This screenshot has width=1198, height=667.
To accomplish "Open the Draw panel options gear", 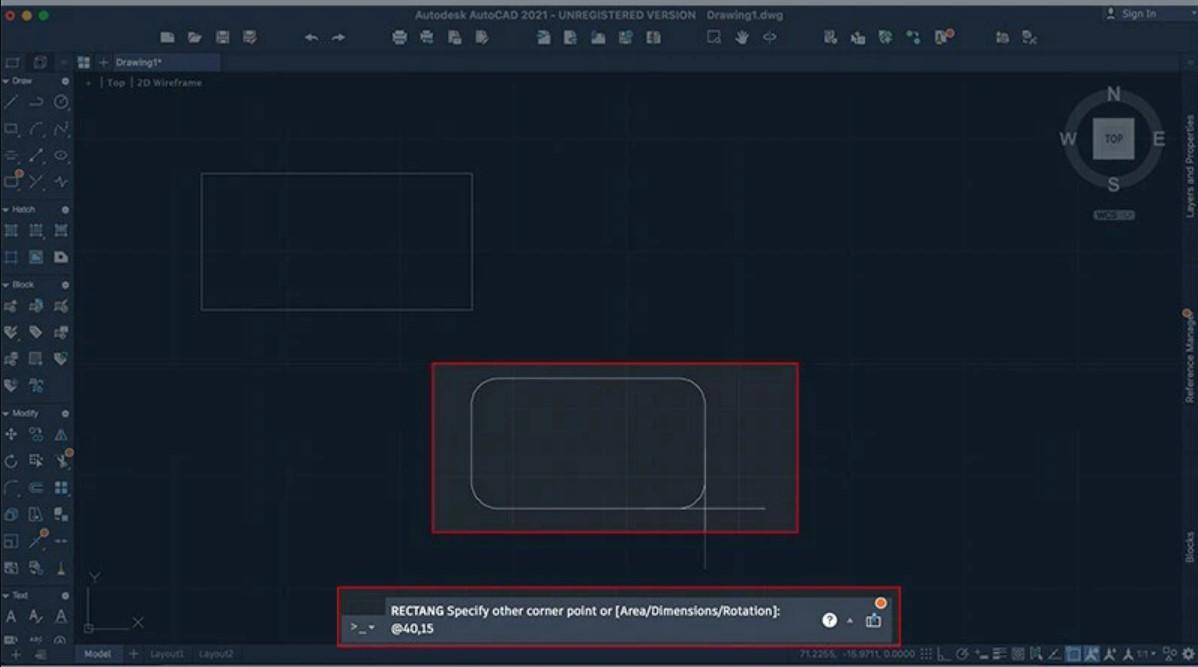I will (65, 81).
